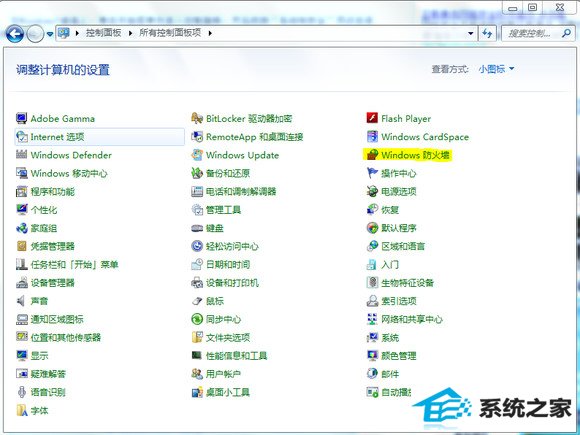This screenshot has height=435, width=580.
Task: Open Windows 移动中心 icon
Action: click(21, 173)
